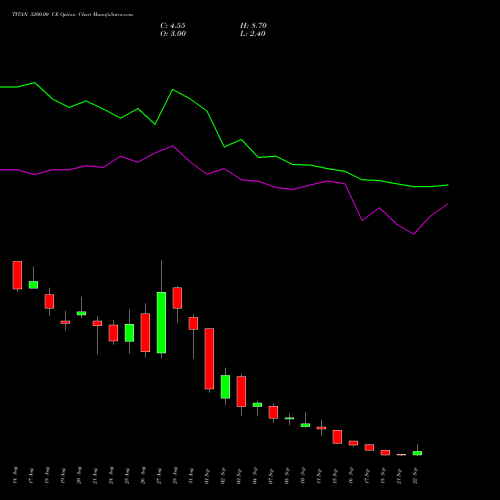Click the TITAN 3200.00 CE Option Chart title
500x500 pixels.
(73, 15)
